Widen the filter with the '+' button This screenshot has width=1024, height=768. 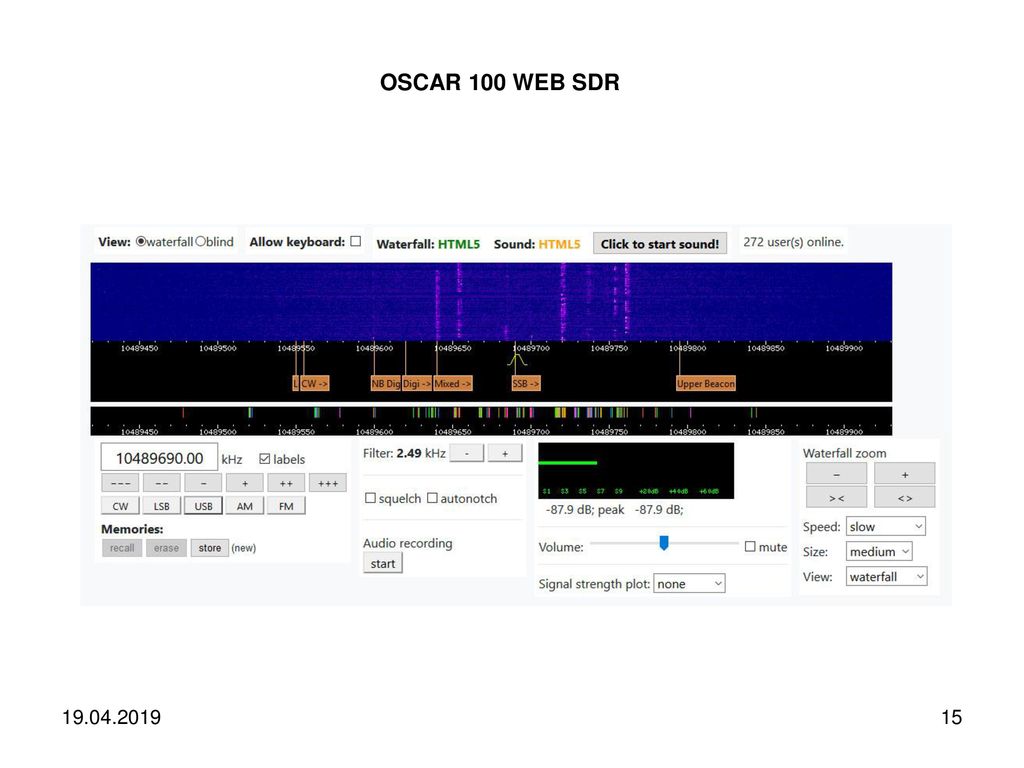coord(505,453)
